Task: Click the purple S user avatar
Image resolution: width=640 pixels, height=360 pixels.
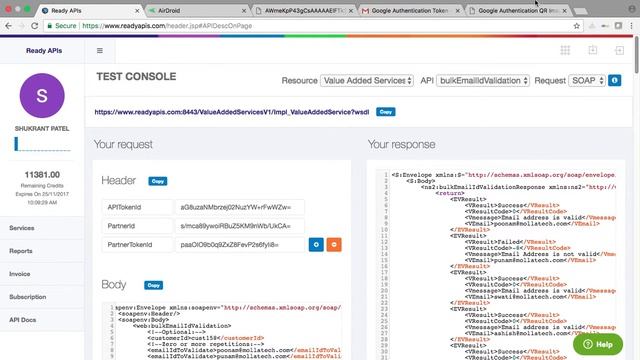Action: (x=42, y=96)
